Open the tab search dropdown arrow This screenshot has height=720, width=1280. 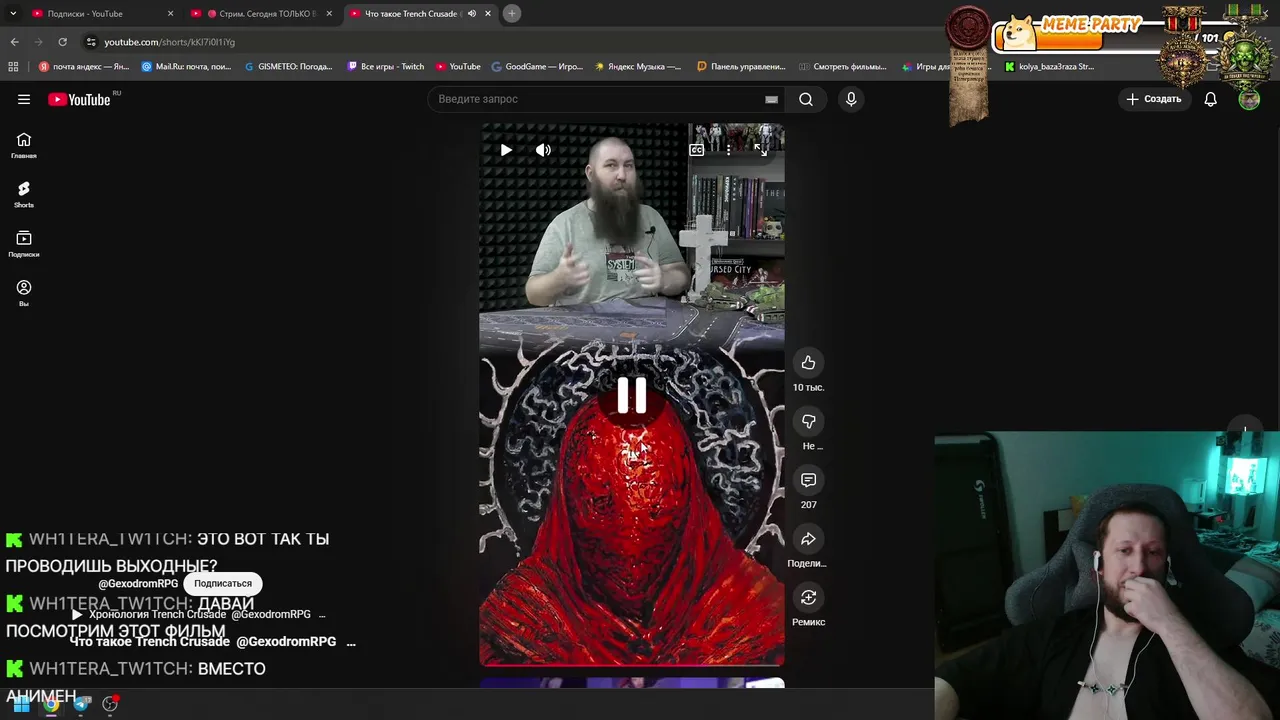click(13, 13)
